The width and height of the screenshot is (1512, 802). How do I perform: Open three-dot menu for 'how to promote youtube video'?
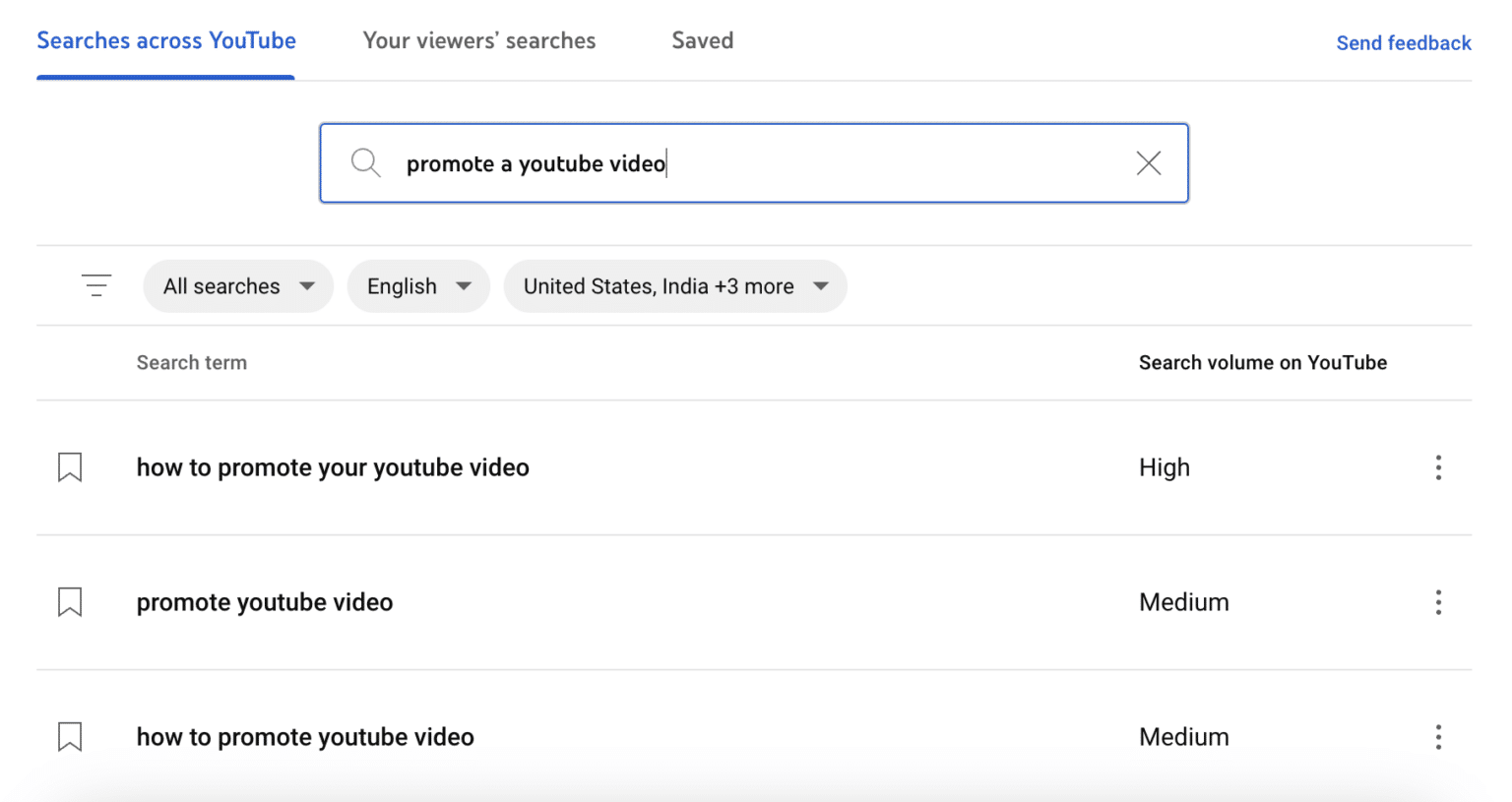[x=1438, y=737]
